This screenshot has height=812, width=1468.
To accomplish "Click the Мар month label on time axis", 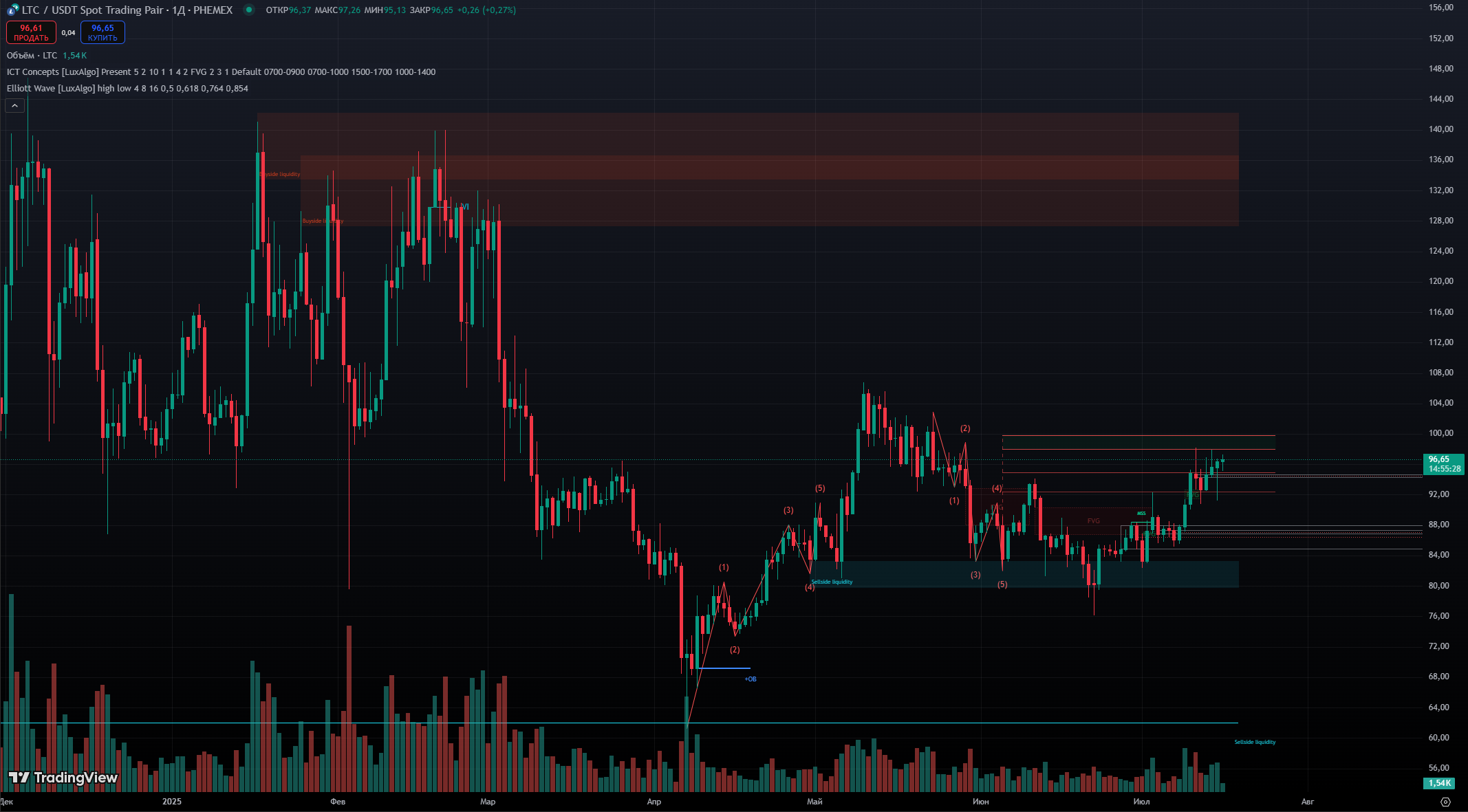I will coord(488,802).
